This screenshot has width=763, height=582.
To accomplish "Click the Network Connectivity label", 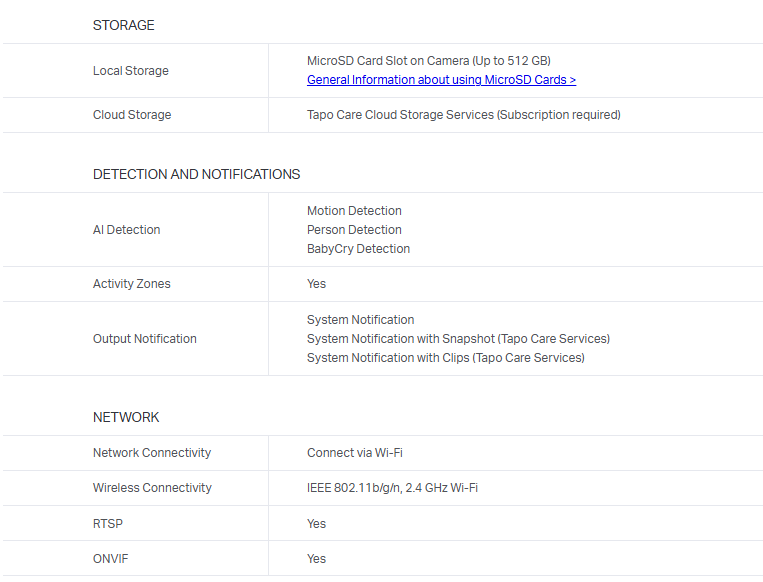I will click(152, 453).
